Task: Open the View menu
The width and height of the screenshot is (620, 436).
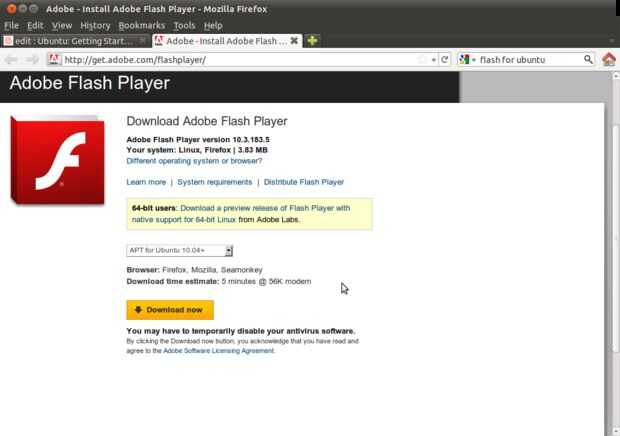Action: pyautogui.click(x=62, y=26)
